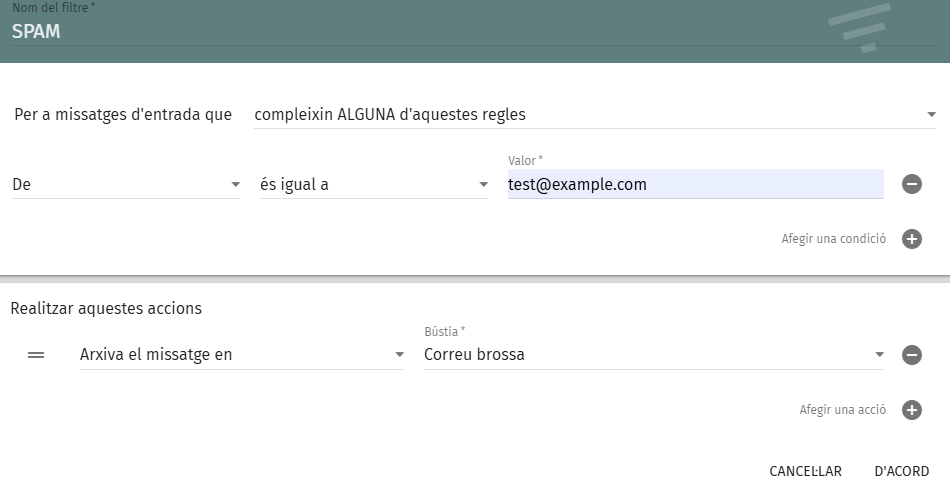Image resolution: width=950 pixels, height=494 pixels.
Task: Click the 'Afegir una acció' text
Action: [x=842, y=409]
